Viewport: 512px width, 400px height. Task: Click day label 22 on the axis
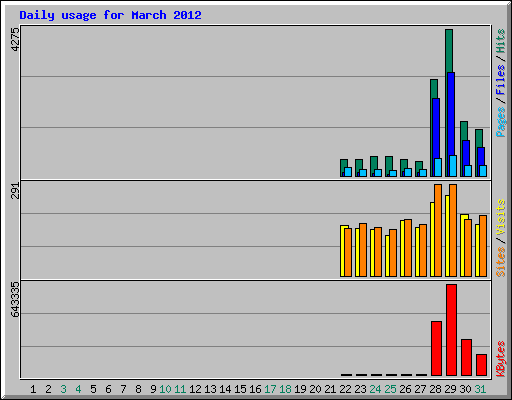click(x=345, y=389)
